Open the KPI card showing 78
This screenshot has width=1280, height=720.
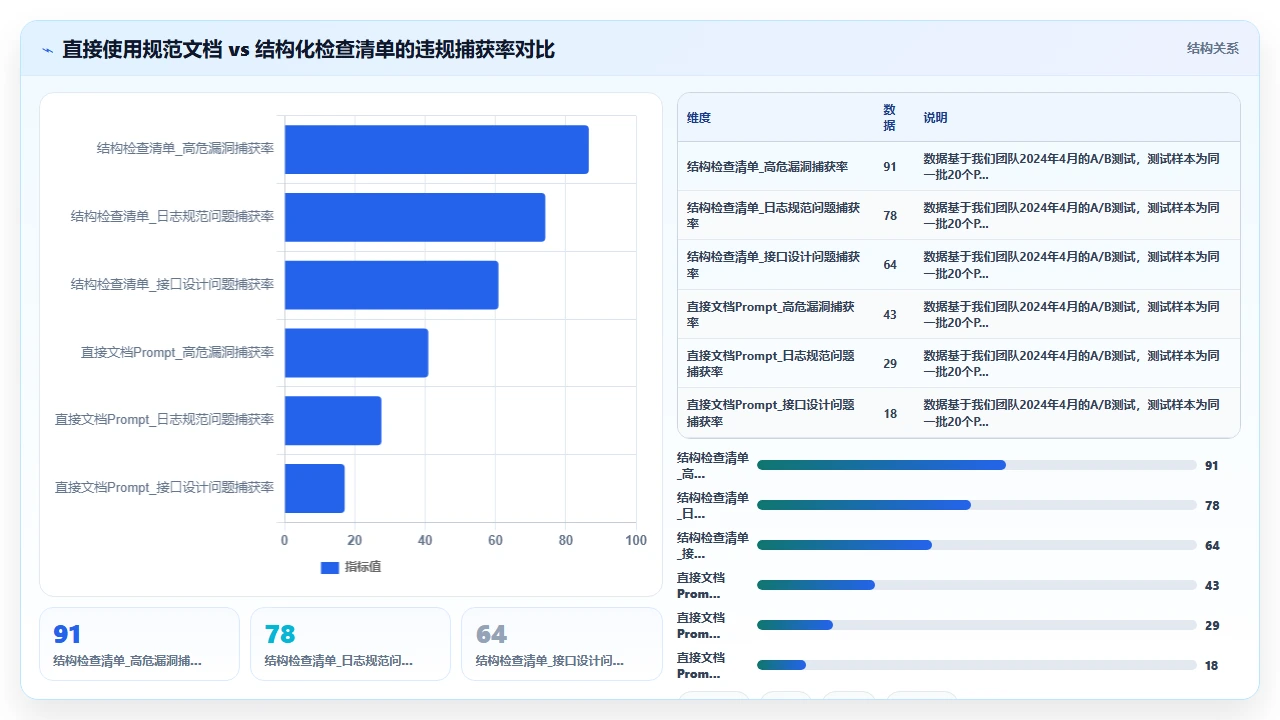tap(351, 644)
